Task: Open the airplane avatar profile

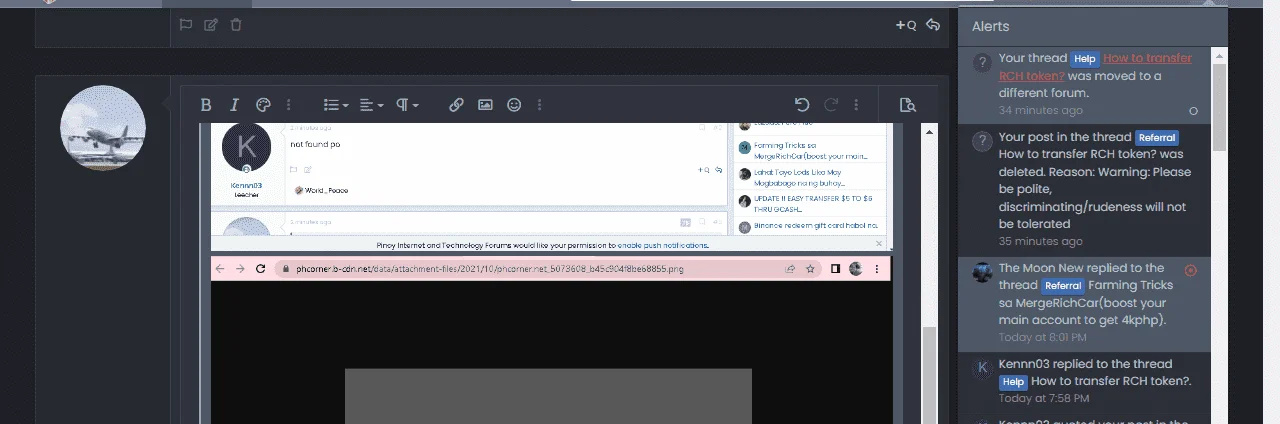Action: (x=103, y=127)
